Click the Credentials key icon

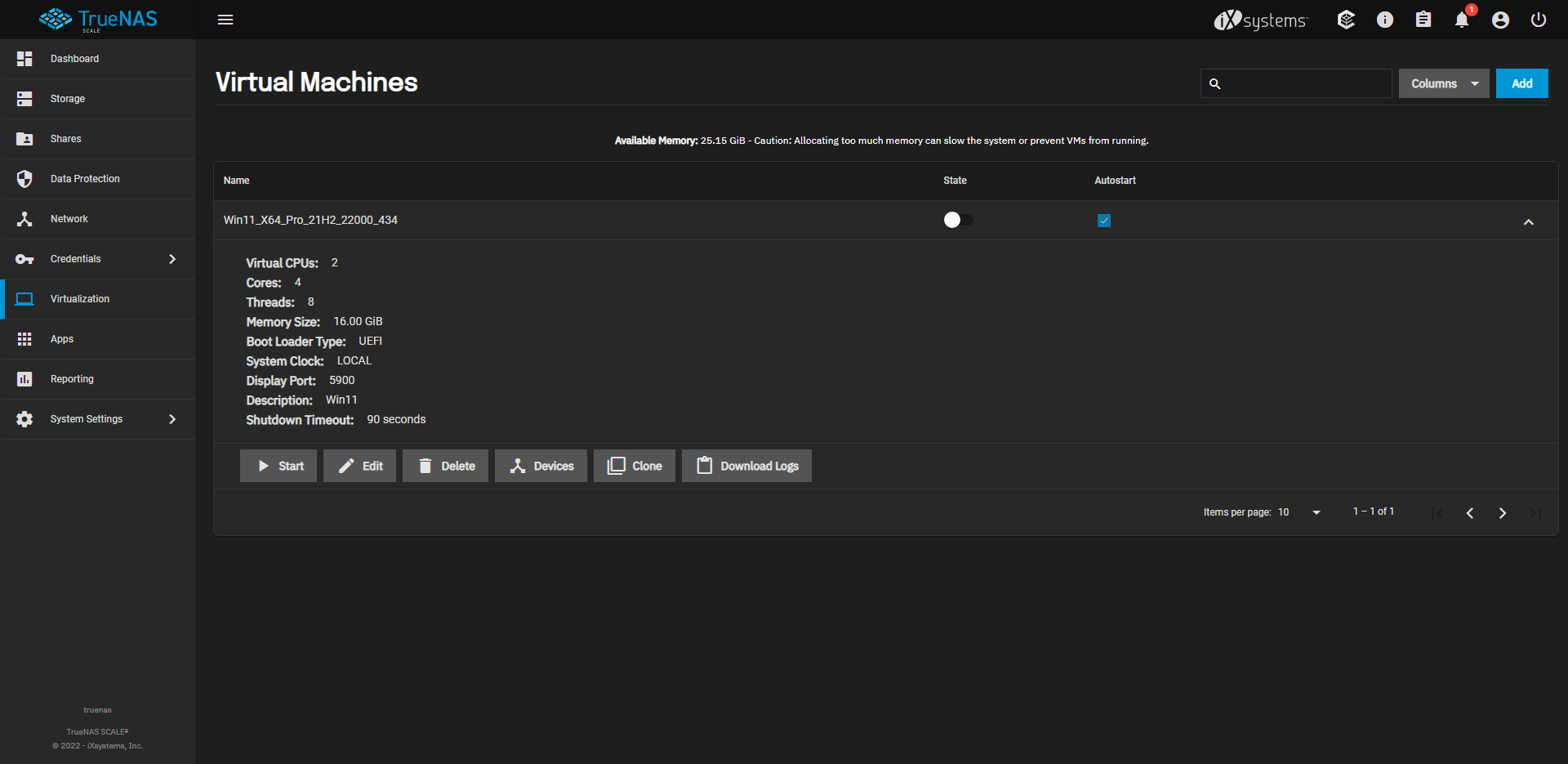(x=24, y=259)
